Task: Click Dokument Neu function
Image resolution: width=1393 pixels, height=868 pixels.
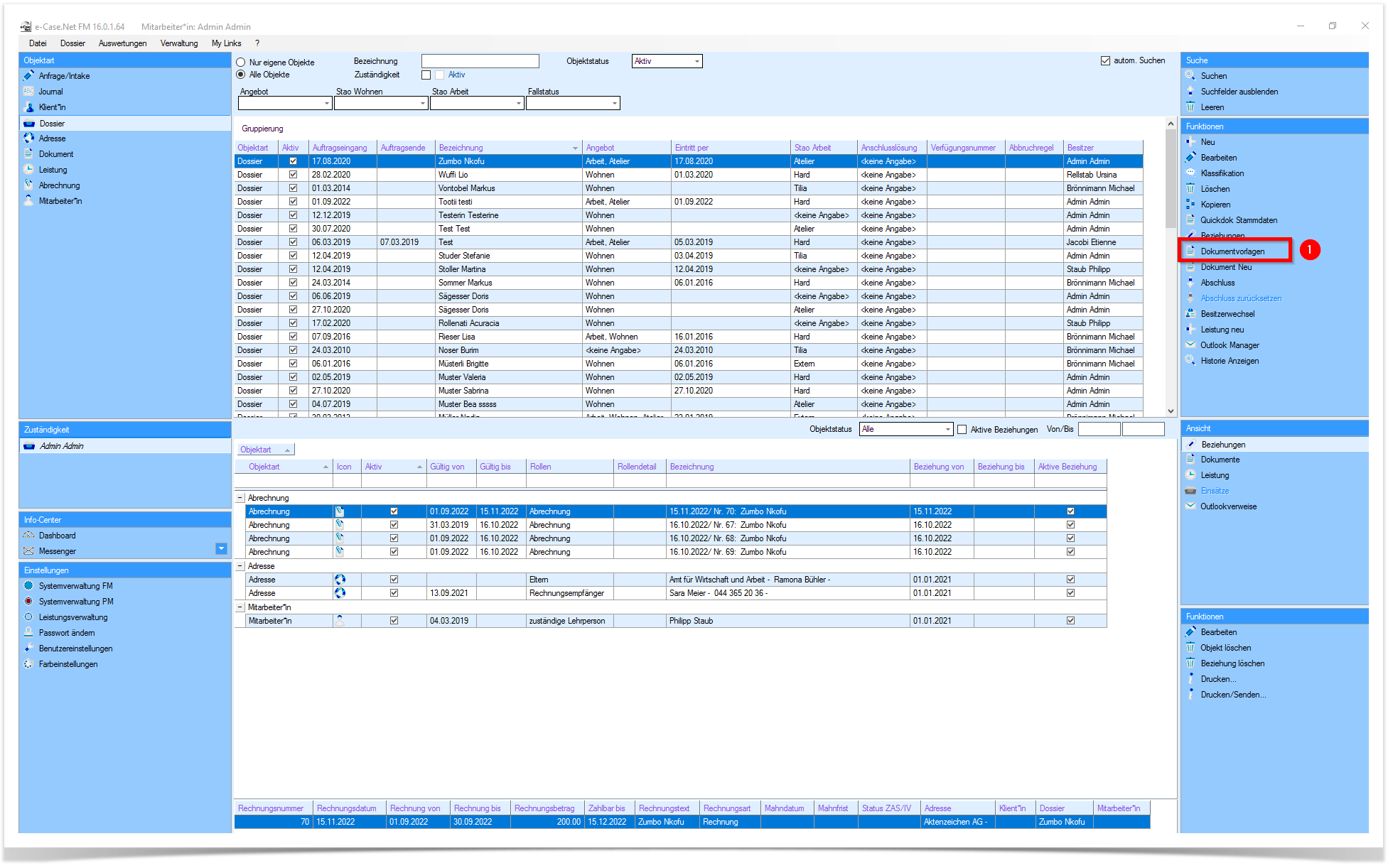Action: click(1226, 267)
